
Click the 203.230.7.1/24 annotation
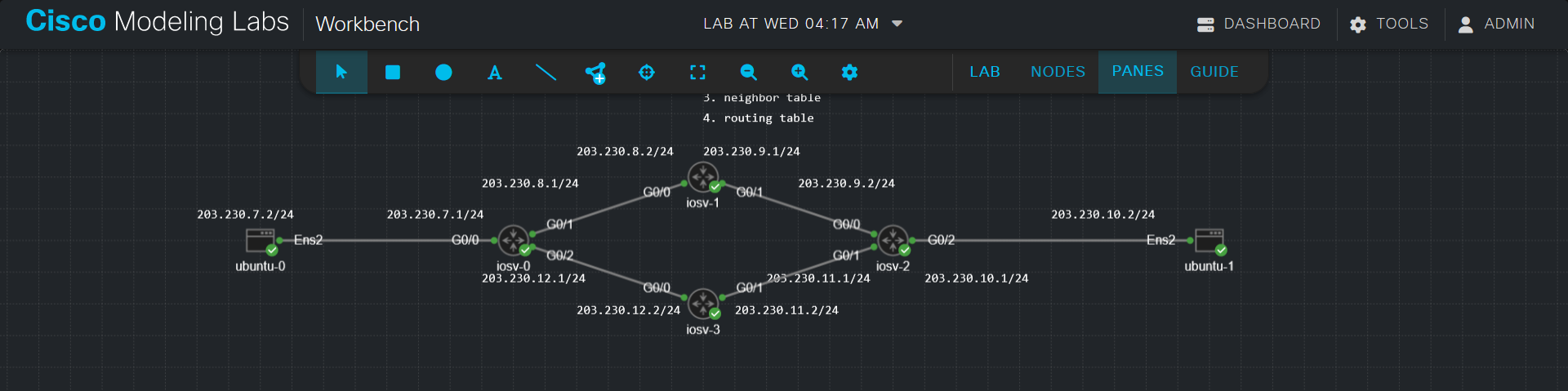(435, 215)
